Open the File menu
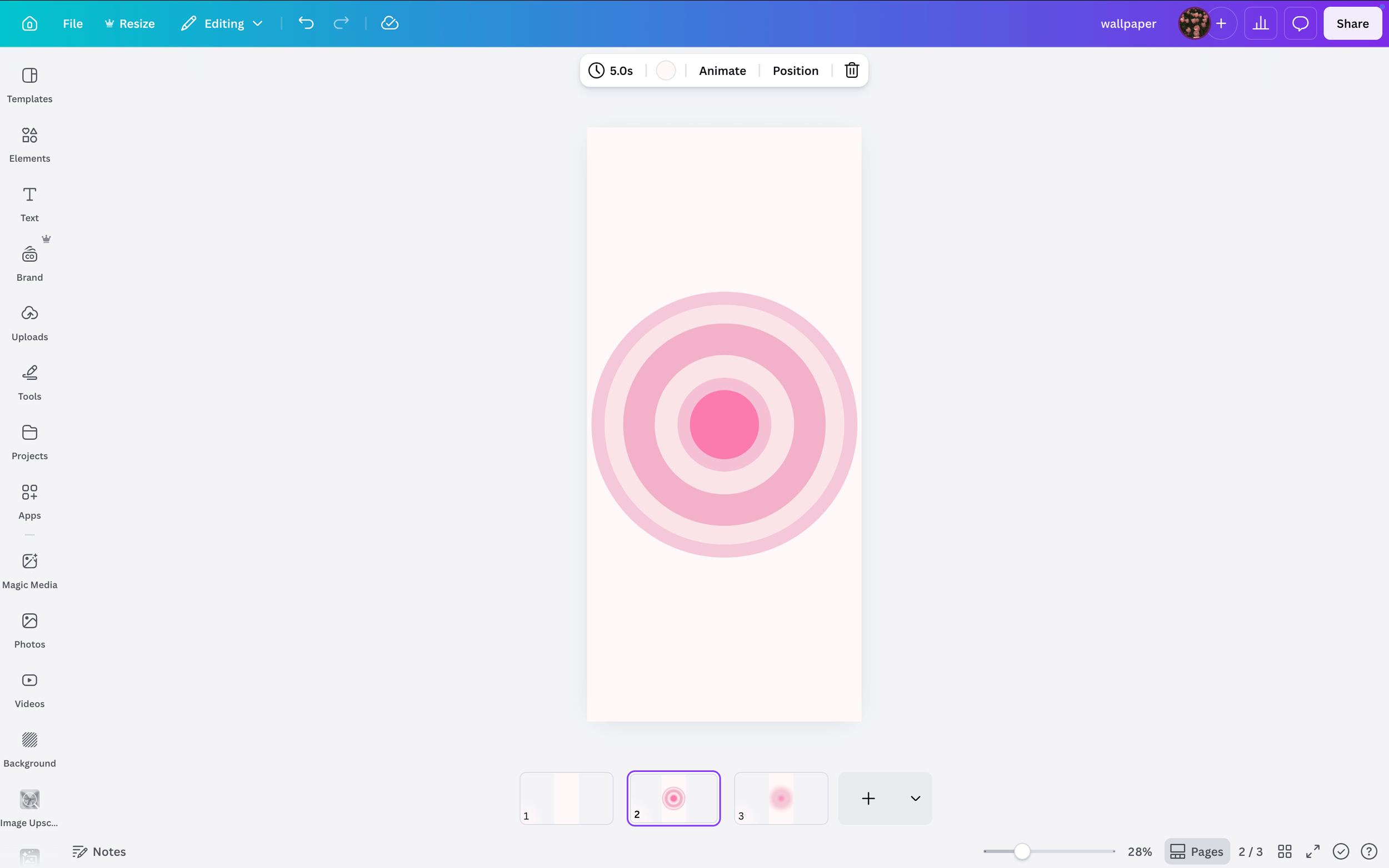This screenshot has height=868, width=1389. pyautogui.click(x=73, y=23)
